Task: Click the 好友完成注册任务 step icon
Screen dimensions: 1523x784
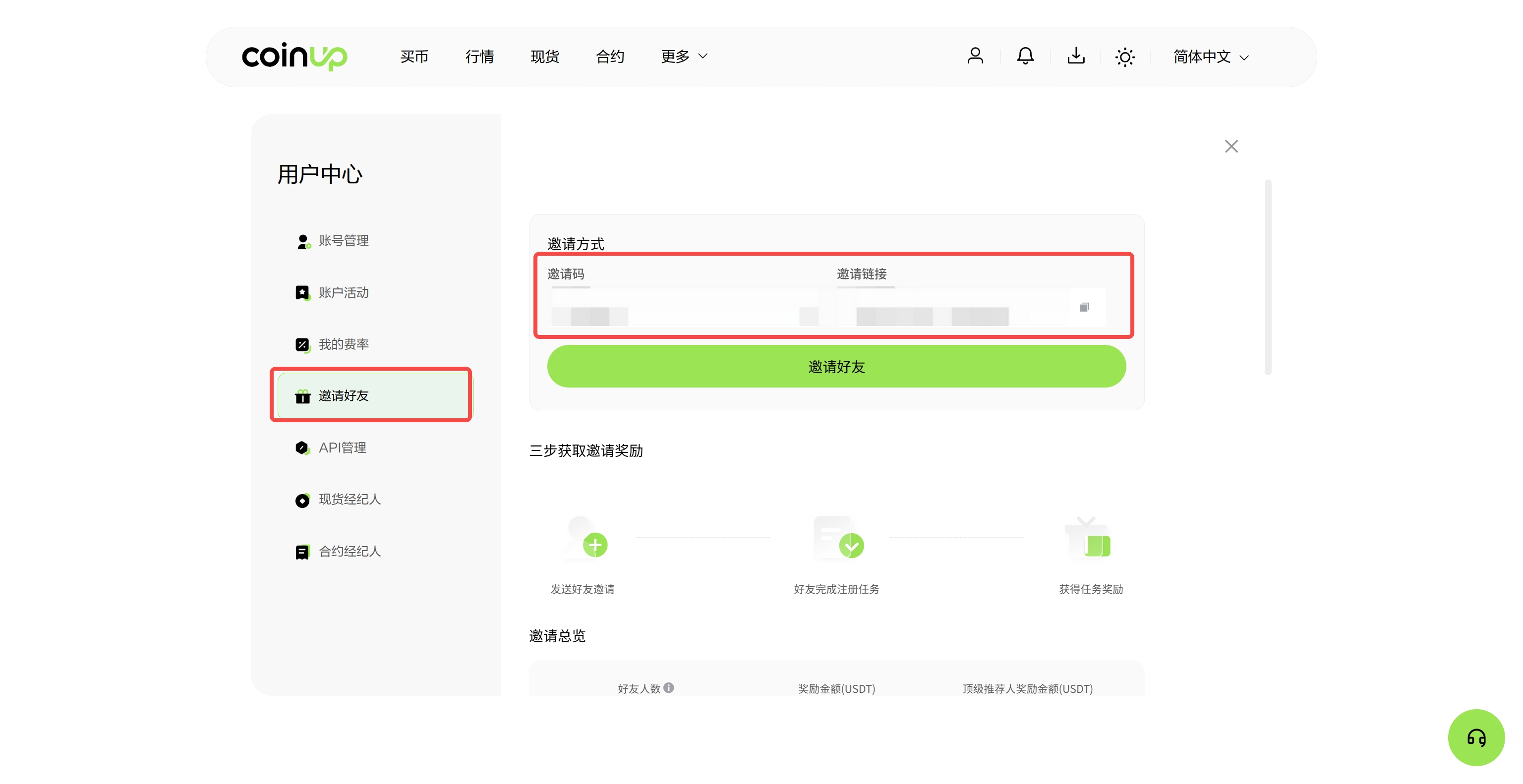Action: tap(838, 538)
